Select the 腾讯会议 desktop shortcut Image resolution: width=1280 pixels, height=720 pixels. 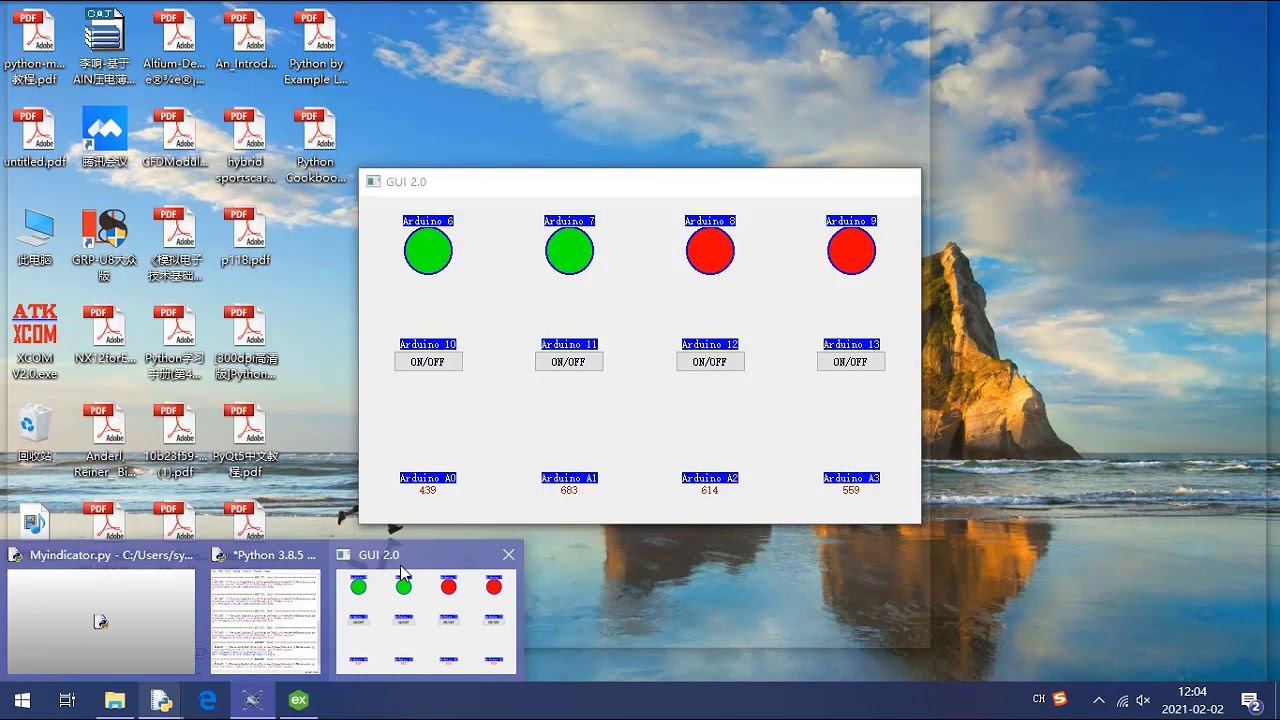pos(104,138)
